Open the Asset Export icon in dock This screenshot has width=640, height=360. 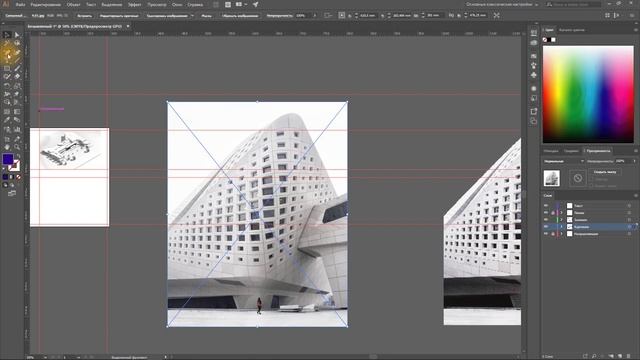pos(534,111)
